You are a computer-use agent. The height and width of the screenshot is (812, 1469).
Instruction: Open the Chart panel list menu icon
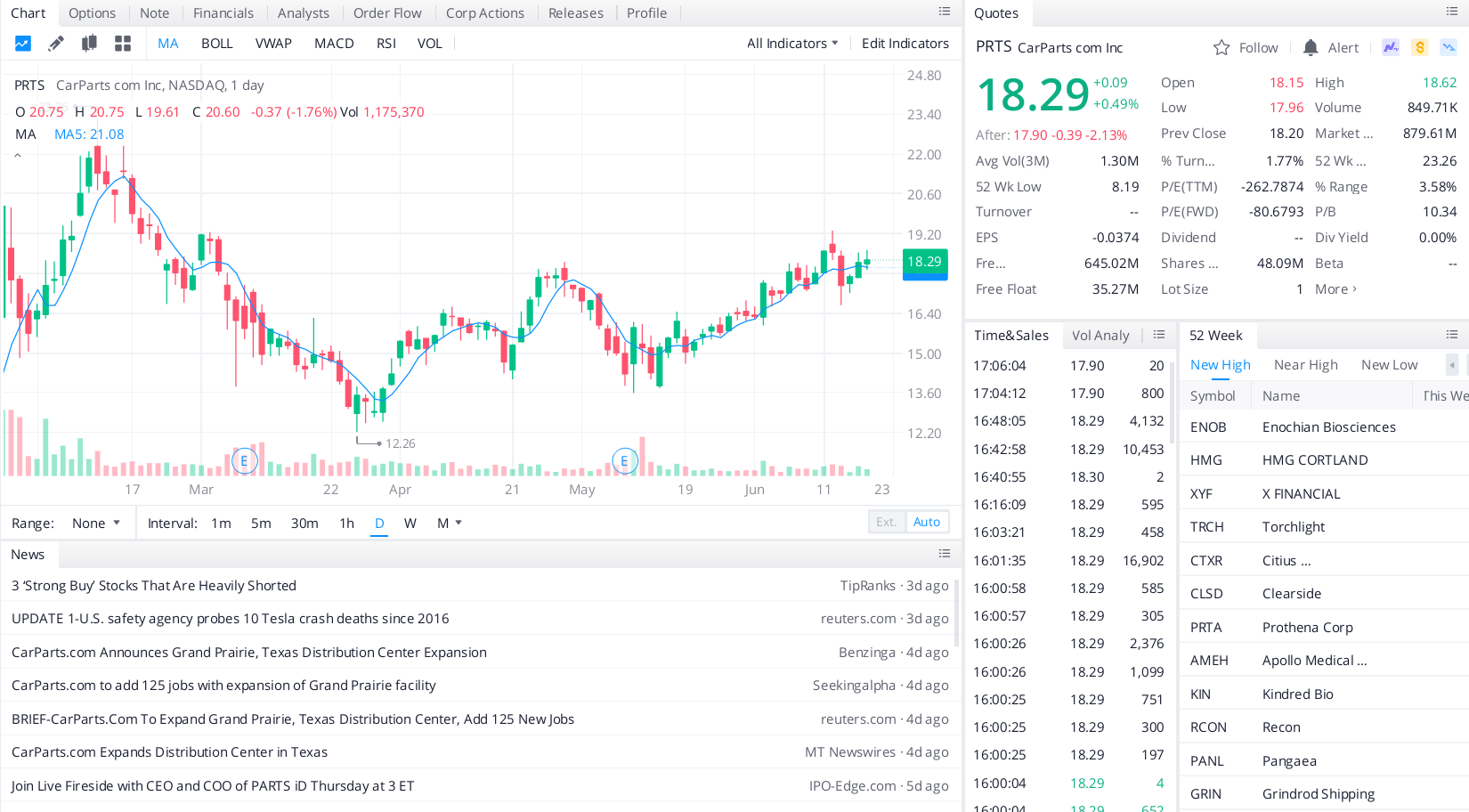[x=945, y=12]
